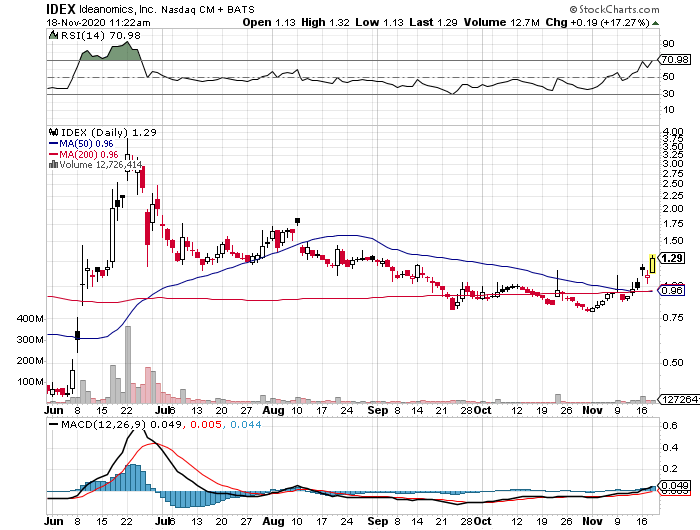Image resolution: width=700 pixels, height=530 pixels.
Task: Click the RSI axis label 30
Action: pyautogui.click(x=668, y=93)
